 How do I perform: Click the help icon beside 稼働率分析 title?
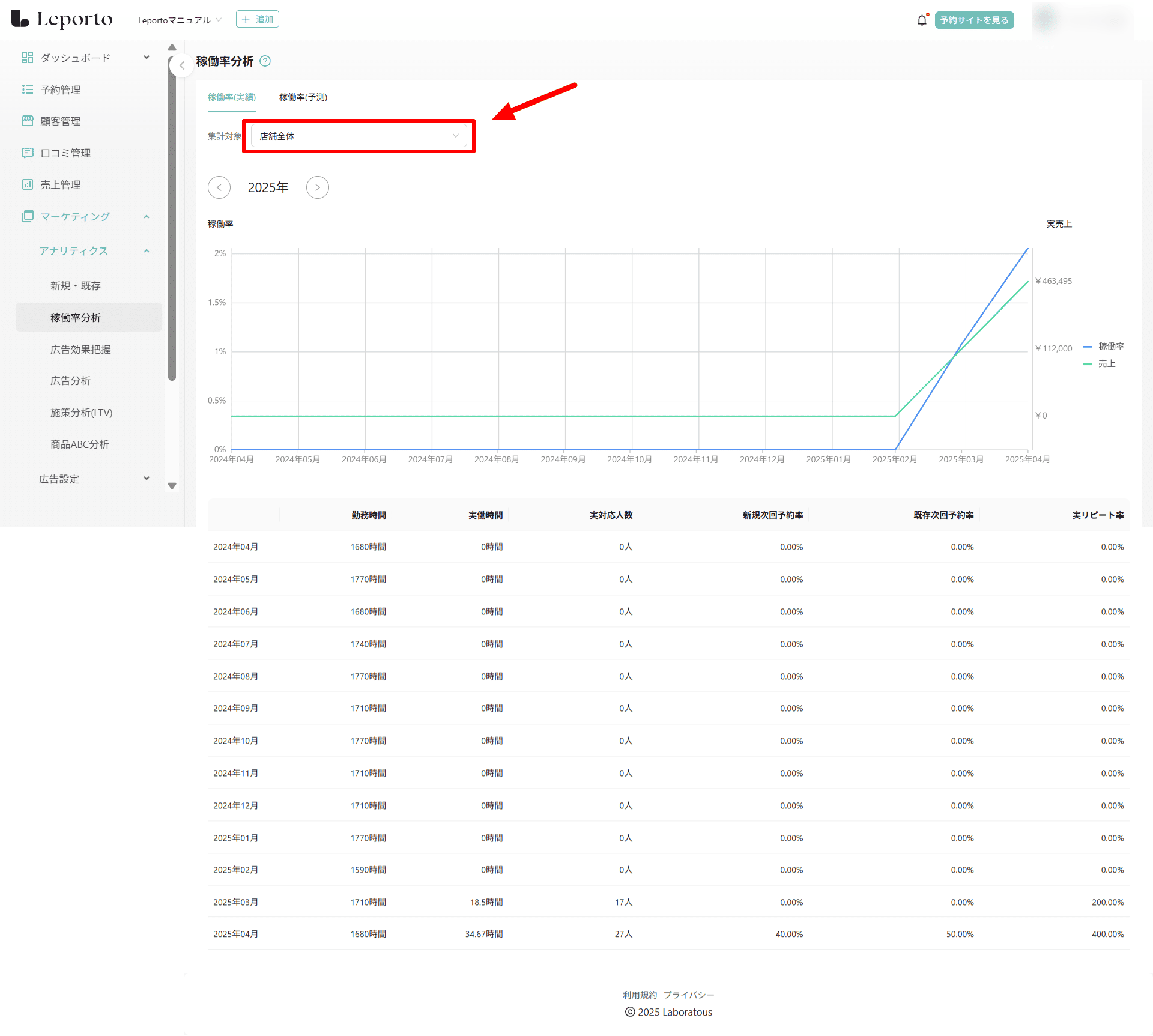coord(265,61)
